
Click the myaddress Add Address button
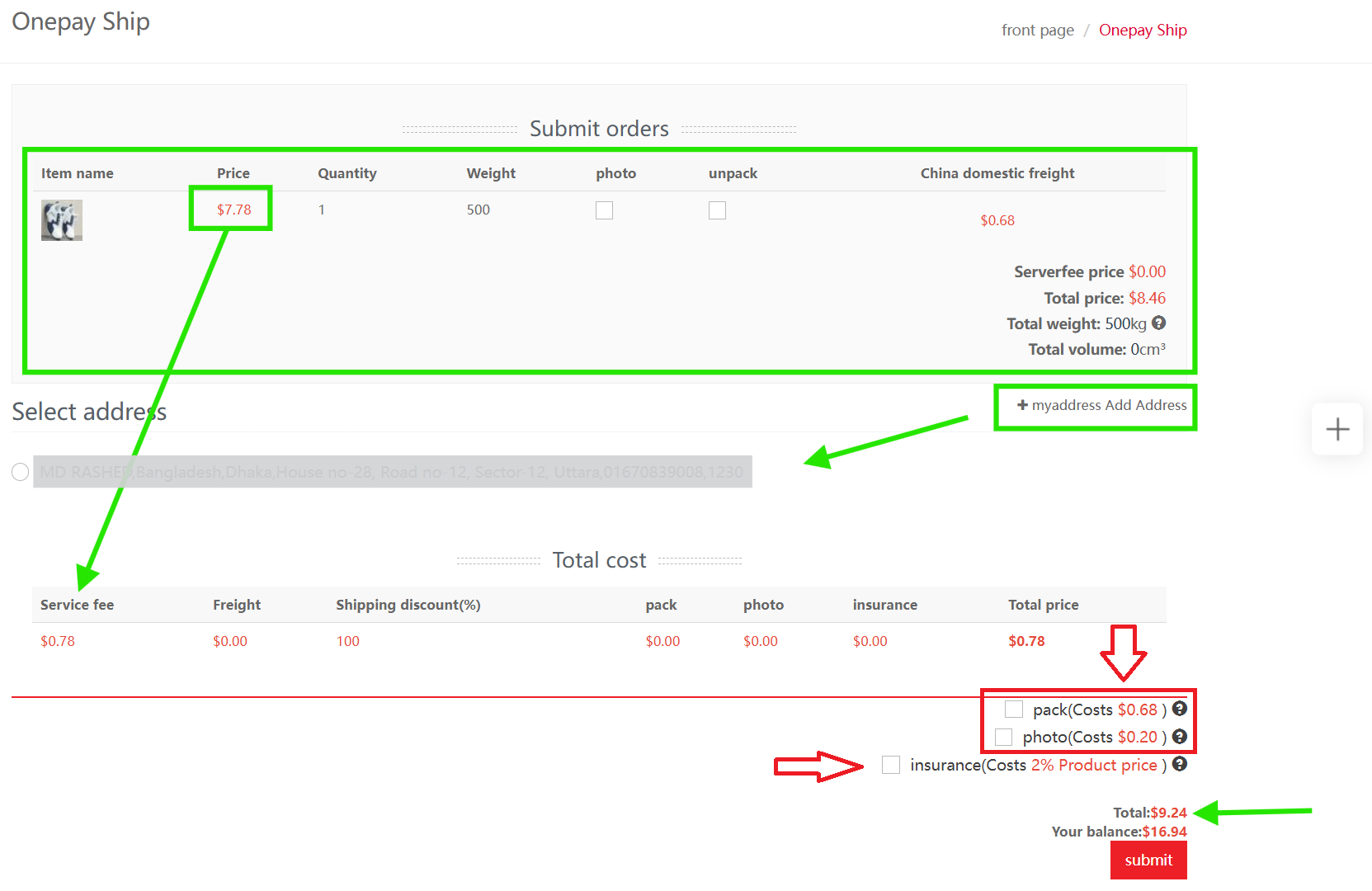pyautogui.click(x=1095, y=405)
